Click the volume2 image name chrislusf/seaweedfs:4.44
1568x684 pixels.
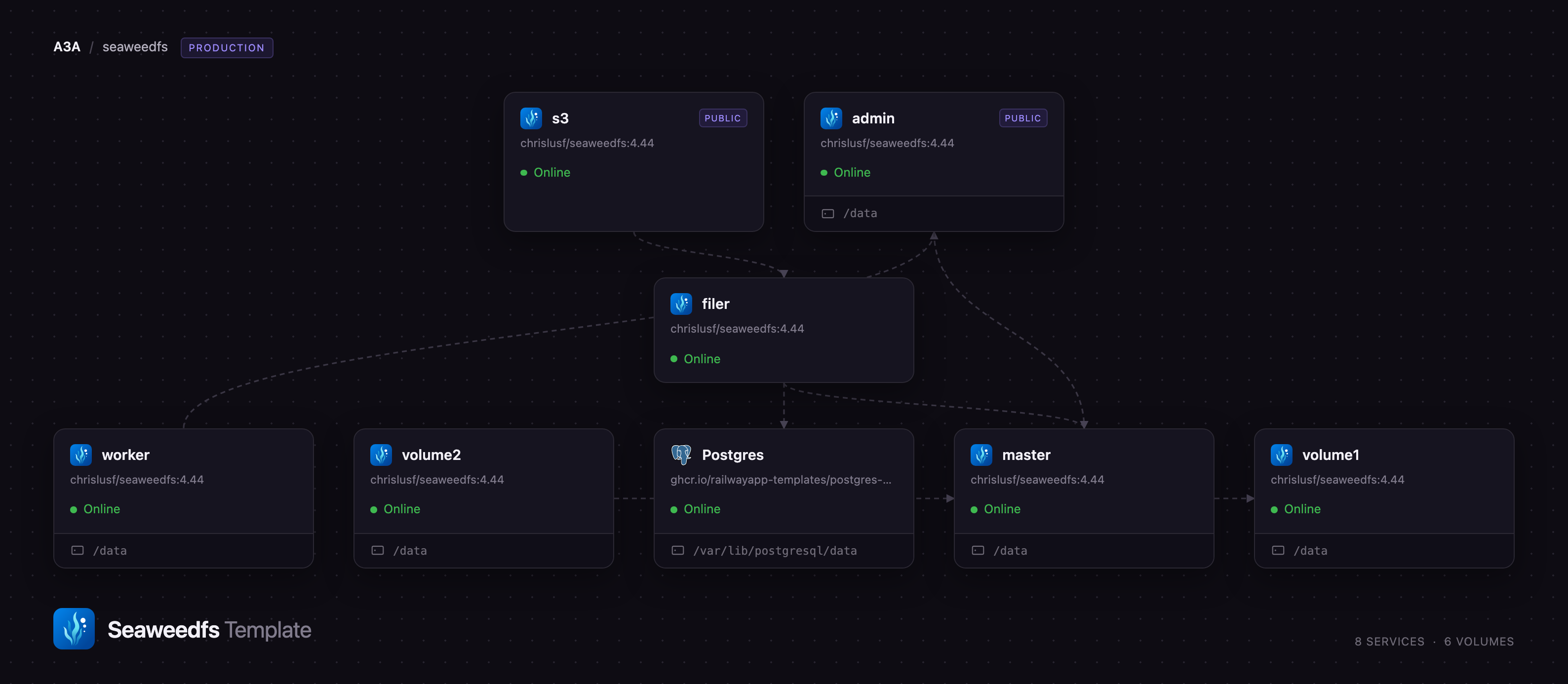(x=437, y=480)
